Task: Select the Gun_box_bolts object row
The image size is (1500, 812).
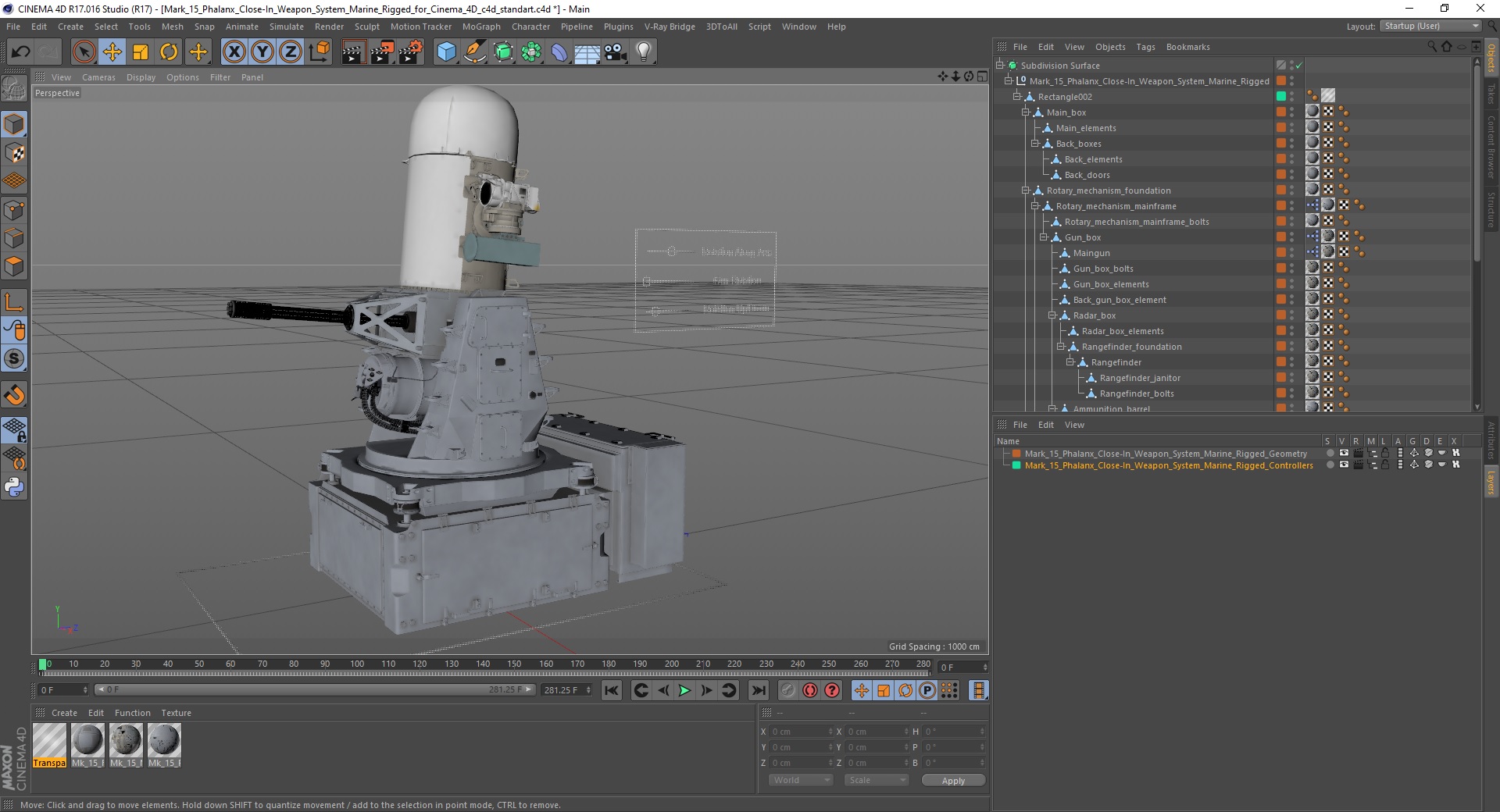Action: (1102, 269)
